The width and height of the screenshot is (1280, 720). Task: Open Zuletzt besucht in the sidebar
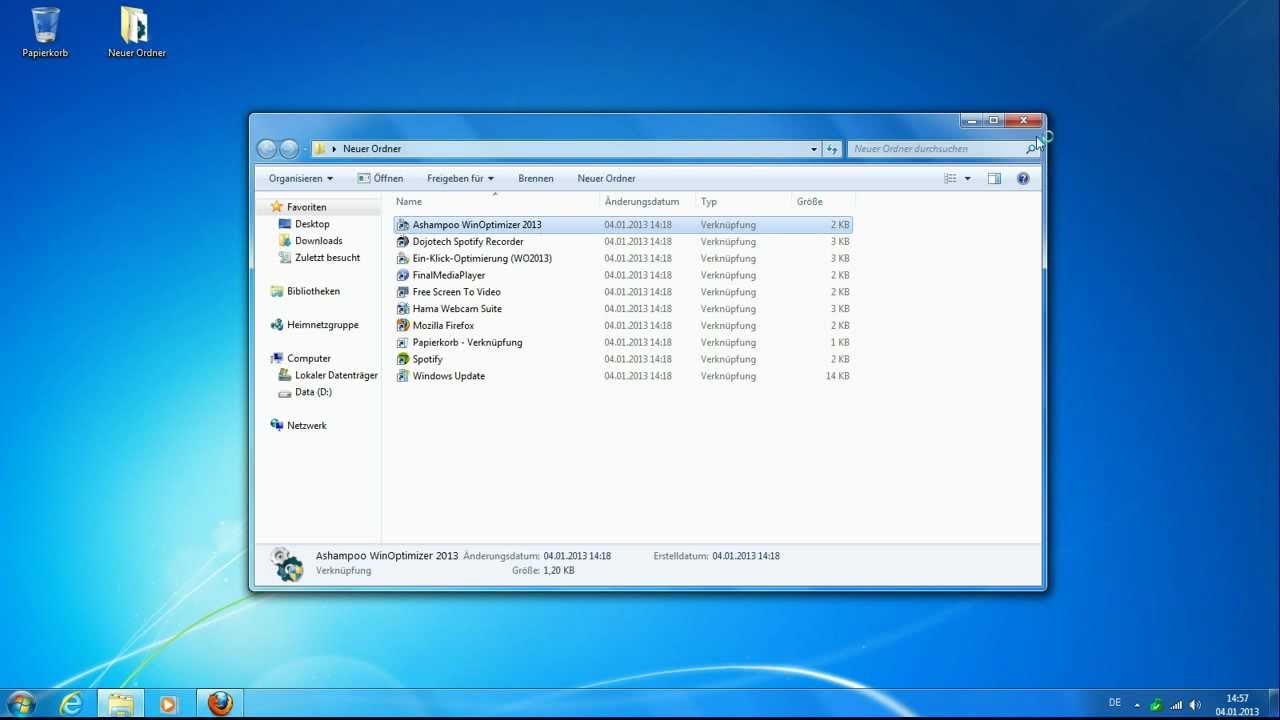(327, 258)
